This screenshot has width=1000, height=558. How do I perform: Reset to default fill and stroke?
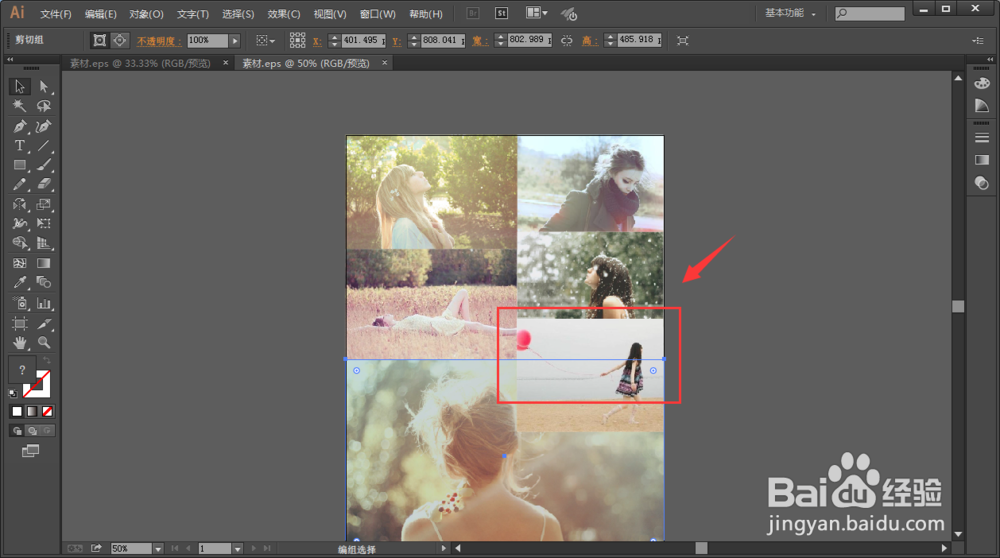click(13, 393)
